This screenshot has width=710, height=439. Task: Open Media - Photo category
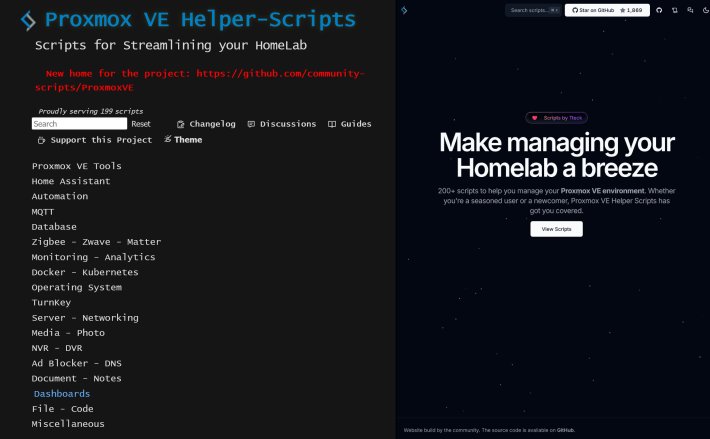(x=68, y=333)
